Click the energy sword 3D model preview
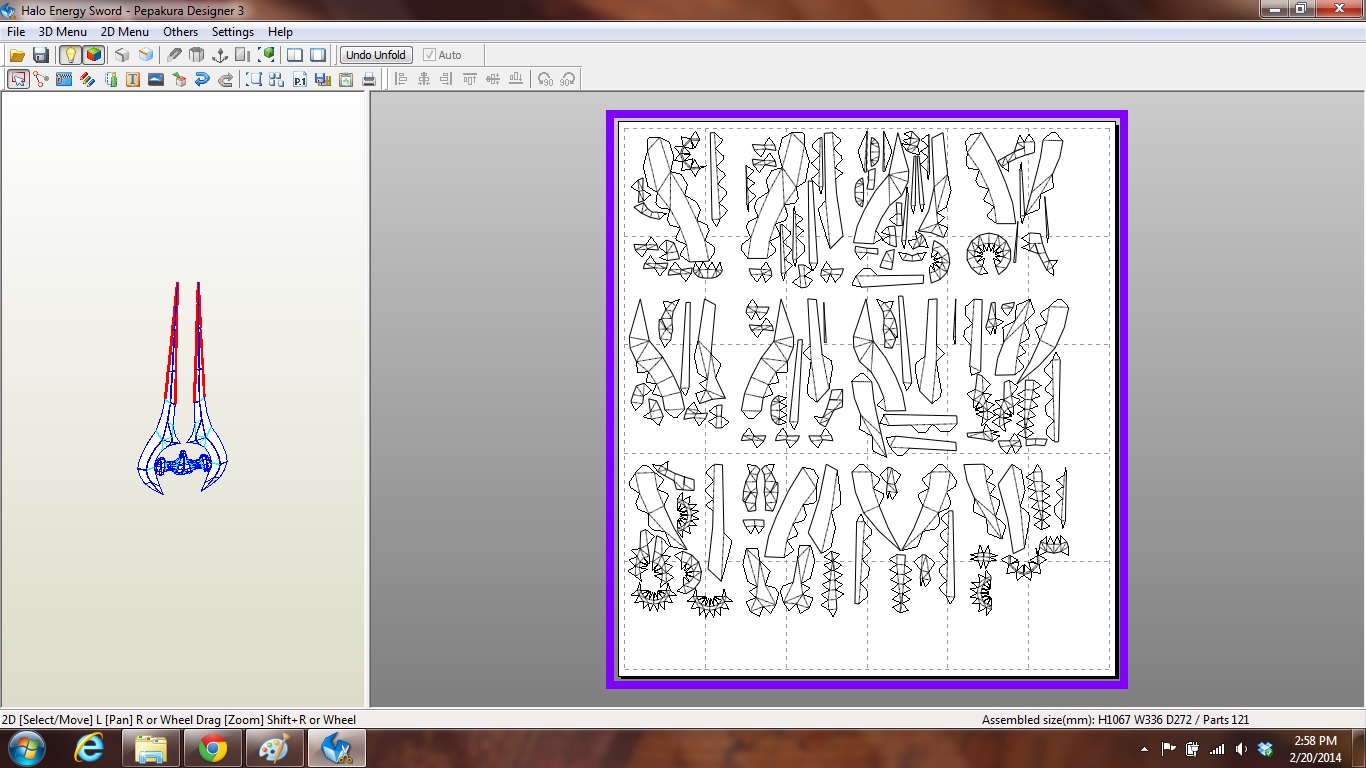Viewport: 1366px width, 768px height. (183, 390)
